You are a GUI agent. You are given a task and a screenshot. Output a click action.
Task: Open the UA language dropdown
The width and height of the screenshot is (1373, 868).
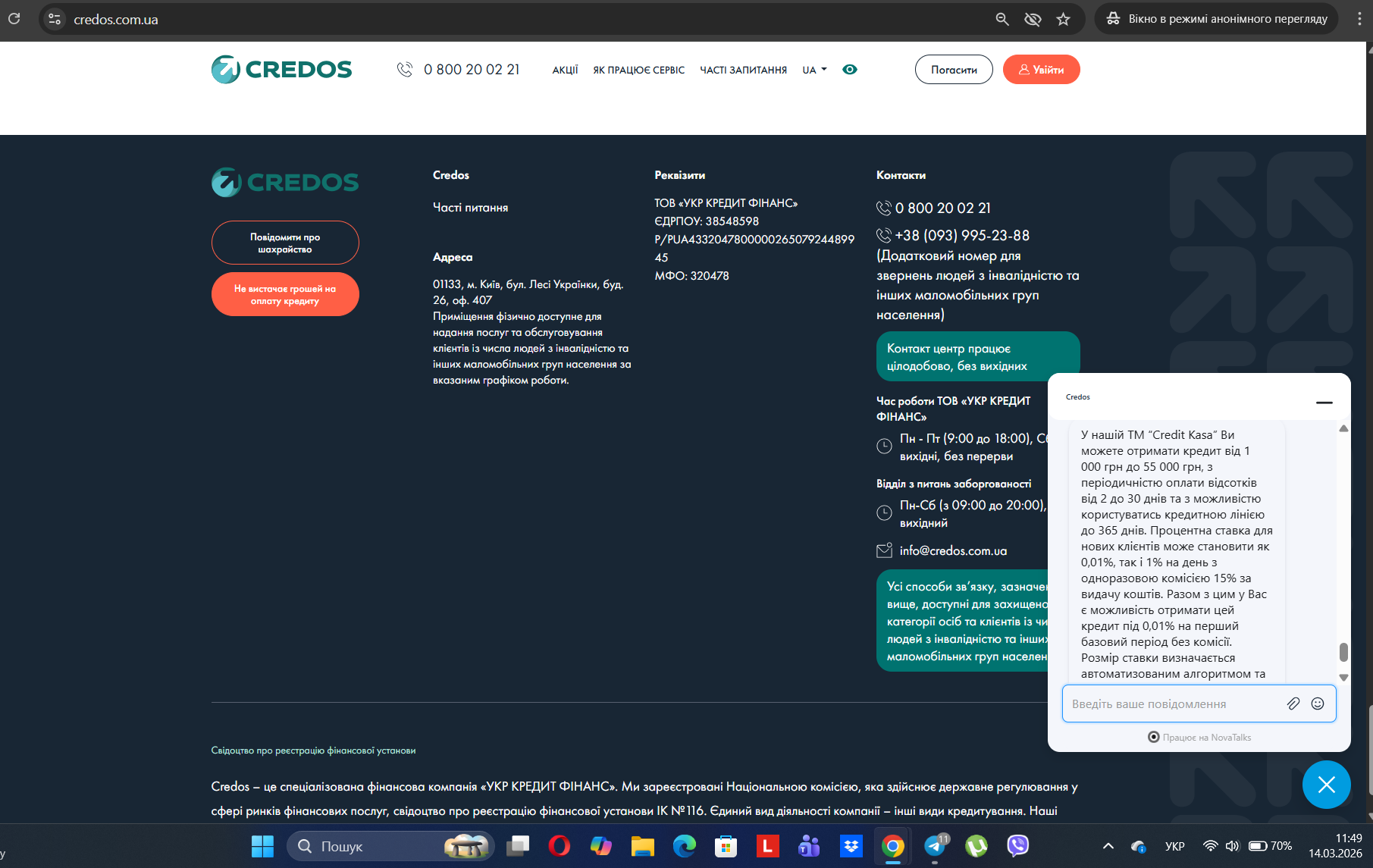point(814,70)
